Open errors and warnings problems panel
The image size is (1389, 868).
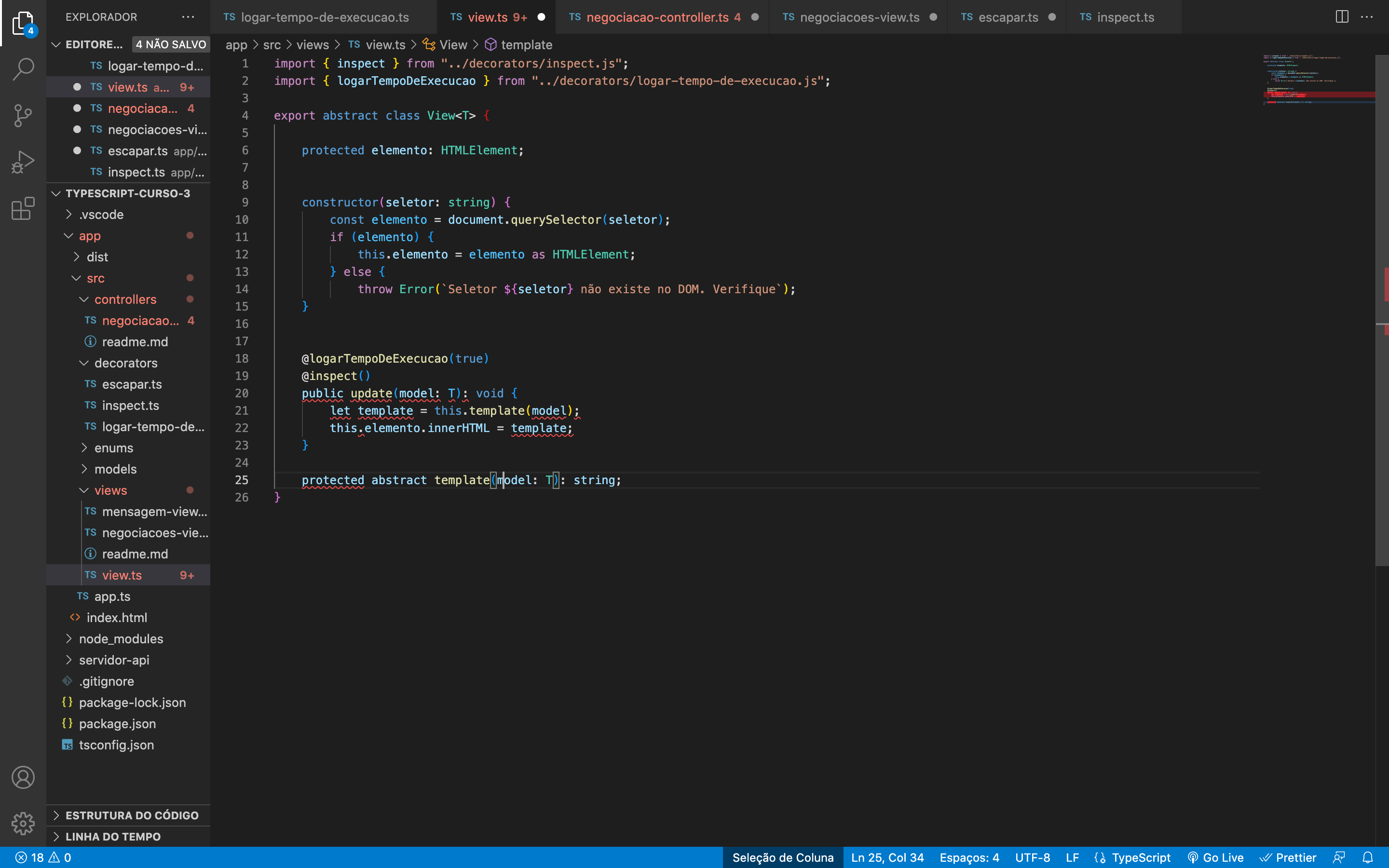coord(43,858)
